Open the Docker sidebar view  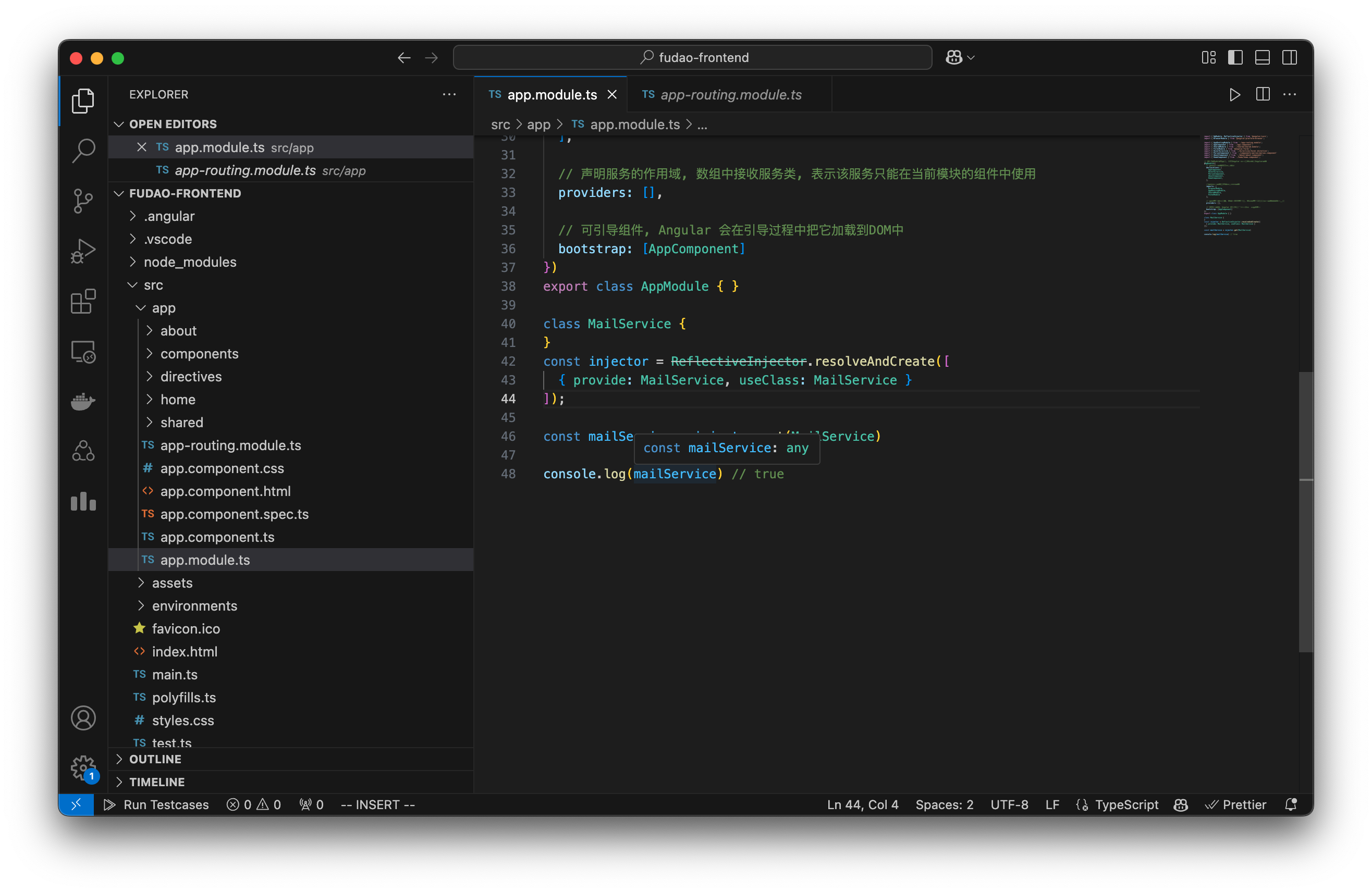(83, 402)
